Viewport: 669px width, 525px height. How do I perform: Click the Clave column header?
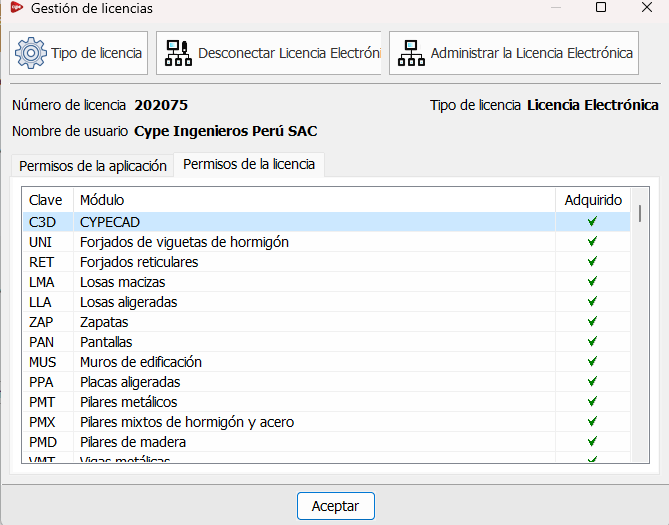point(48,200)
